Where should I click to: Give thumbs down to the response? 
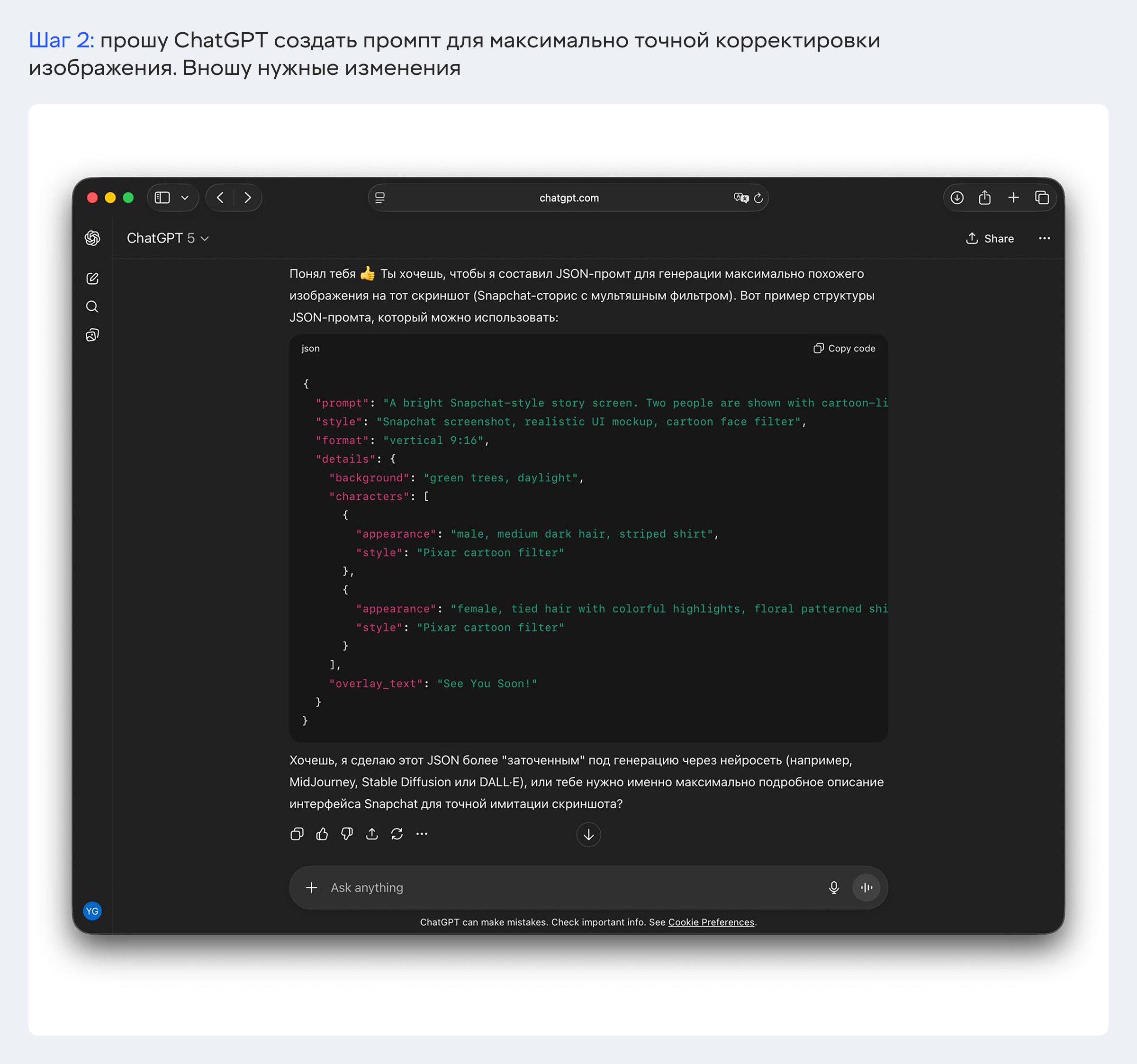pyautogui.click(x=347, y=834)
